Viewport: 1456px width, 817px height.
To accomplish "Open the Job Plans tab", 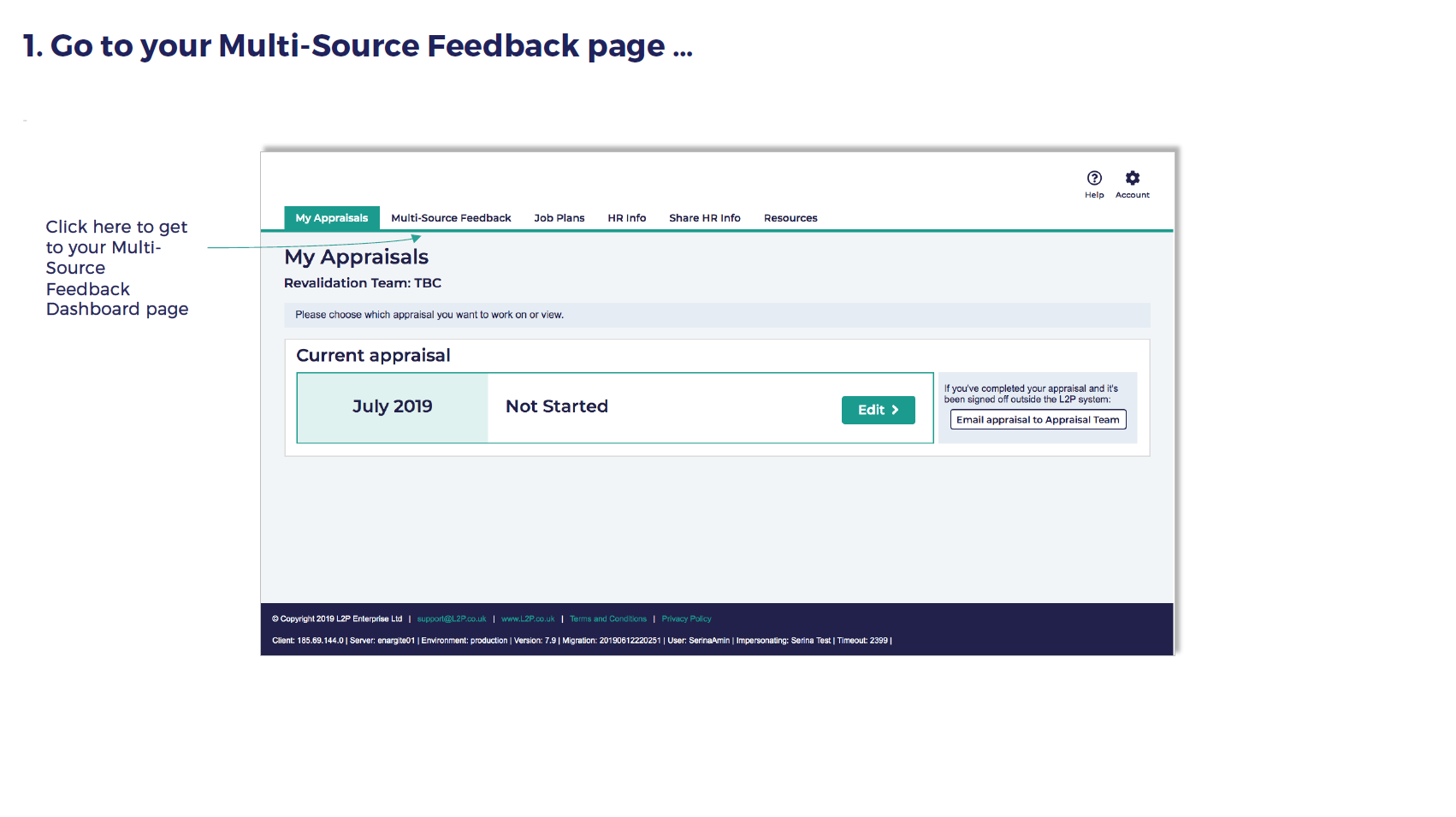I will (x=559, y=218).
